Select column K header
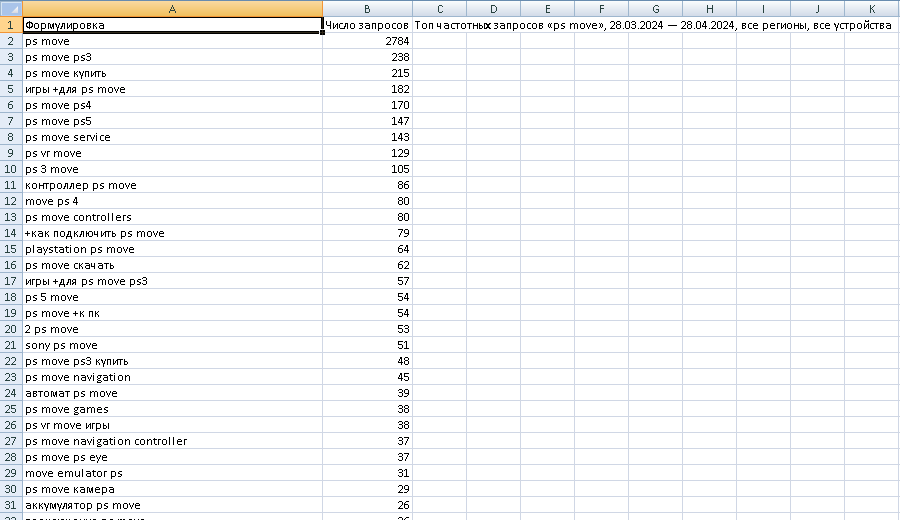The width and height of the screenshot is (900, 520). 872,9
